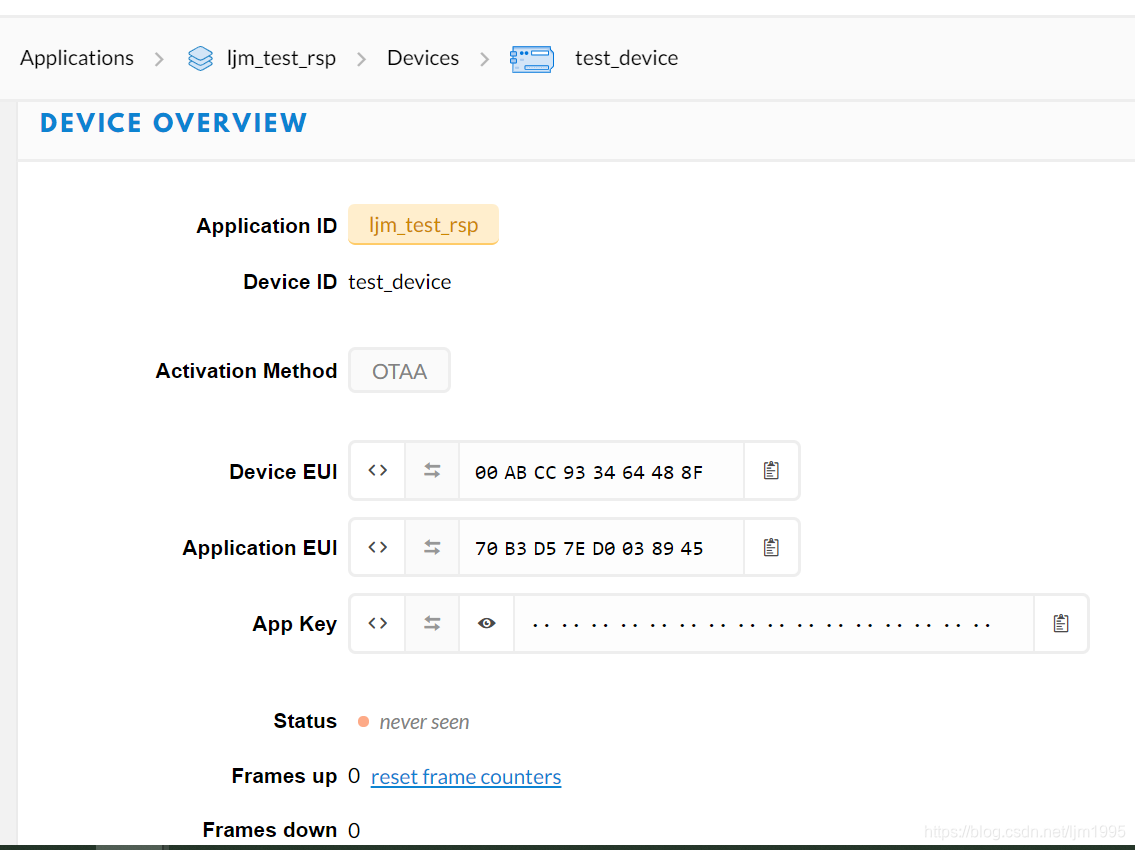Click the device icon in breadcrumb

coord(532,59)
